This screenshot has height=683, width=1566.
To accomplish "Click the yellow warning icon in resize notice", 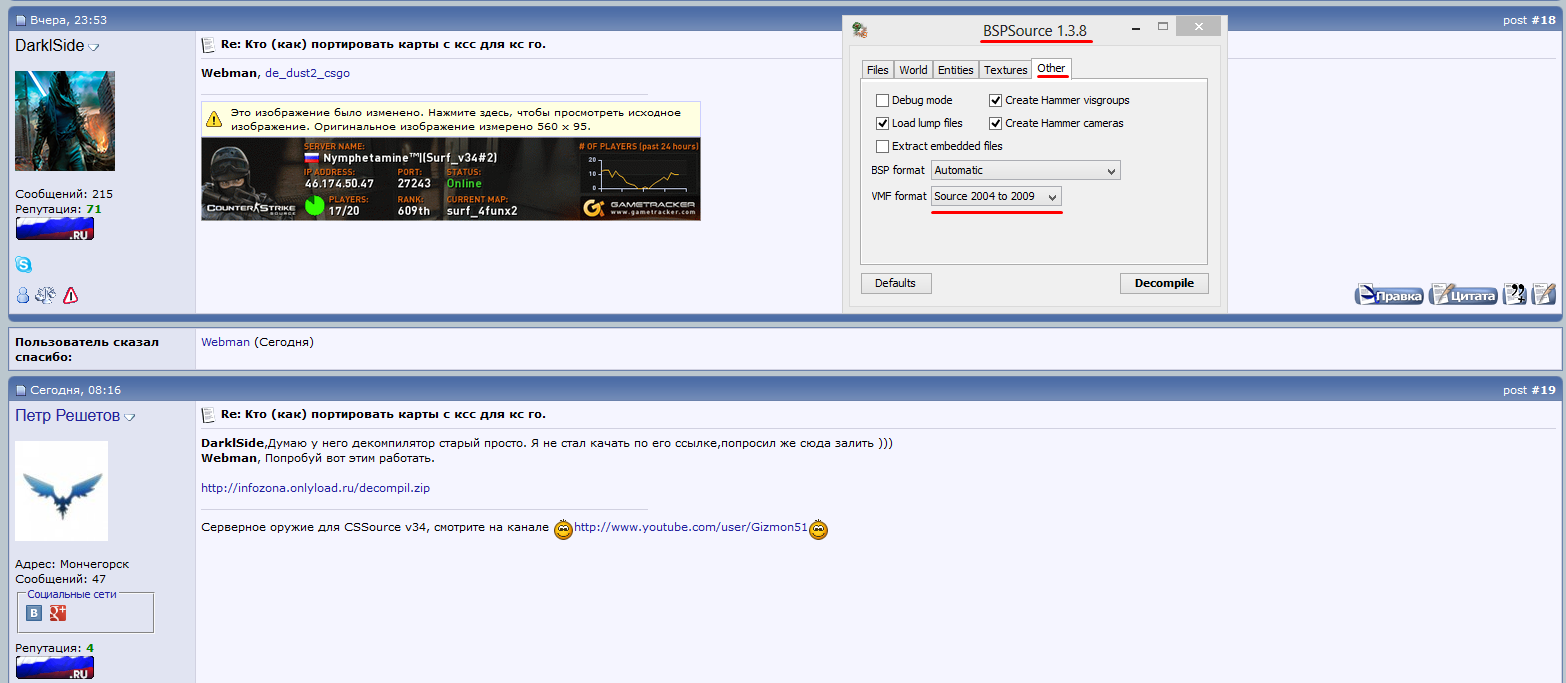I will point(214,119).
